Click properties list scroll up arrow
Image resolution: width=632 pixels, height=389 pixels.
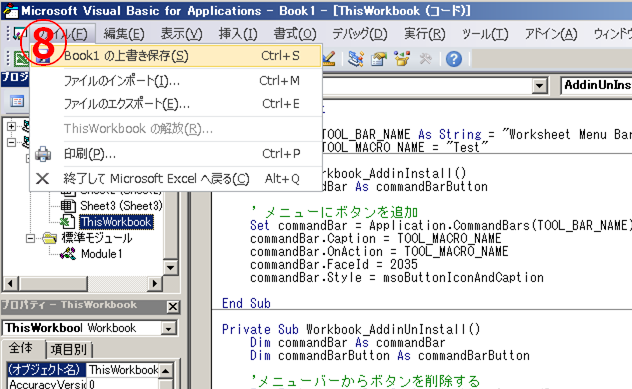point(166,370)
